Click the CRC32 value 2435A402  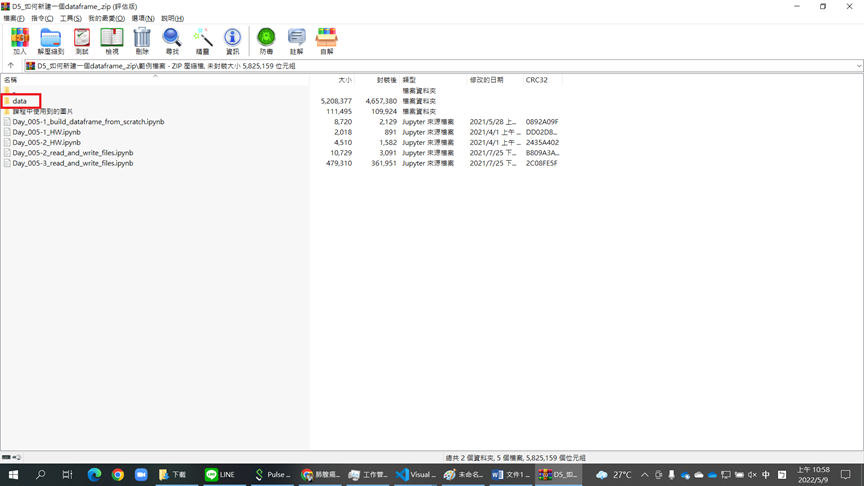click(x=542, y=143)
